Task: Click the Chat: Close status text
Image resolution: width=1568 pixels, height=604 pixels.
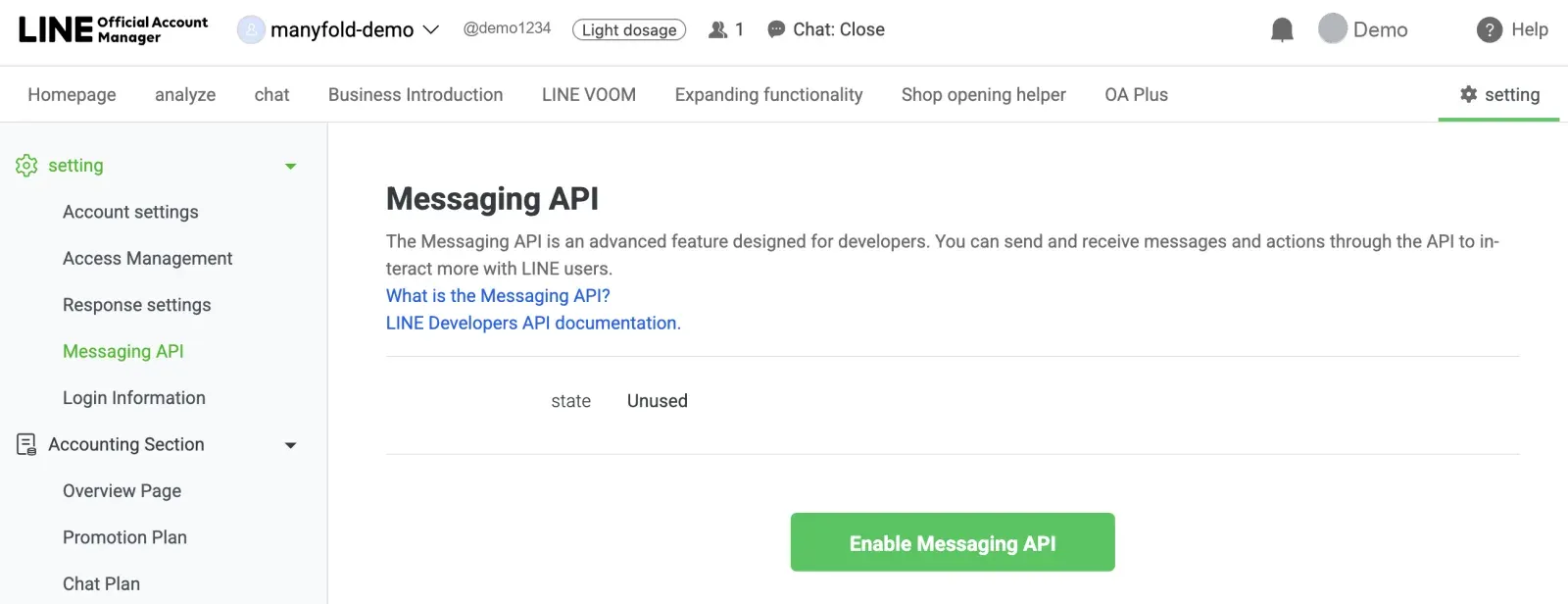Action: 839,29
